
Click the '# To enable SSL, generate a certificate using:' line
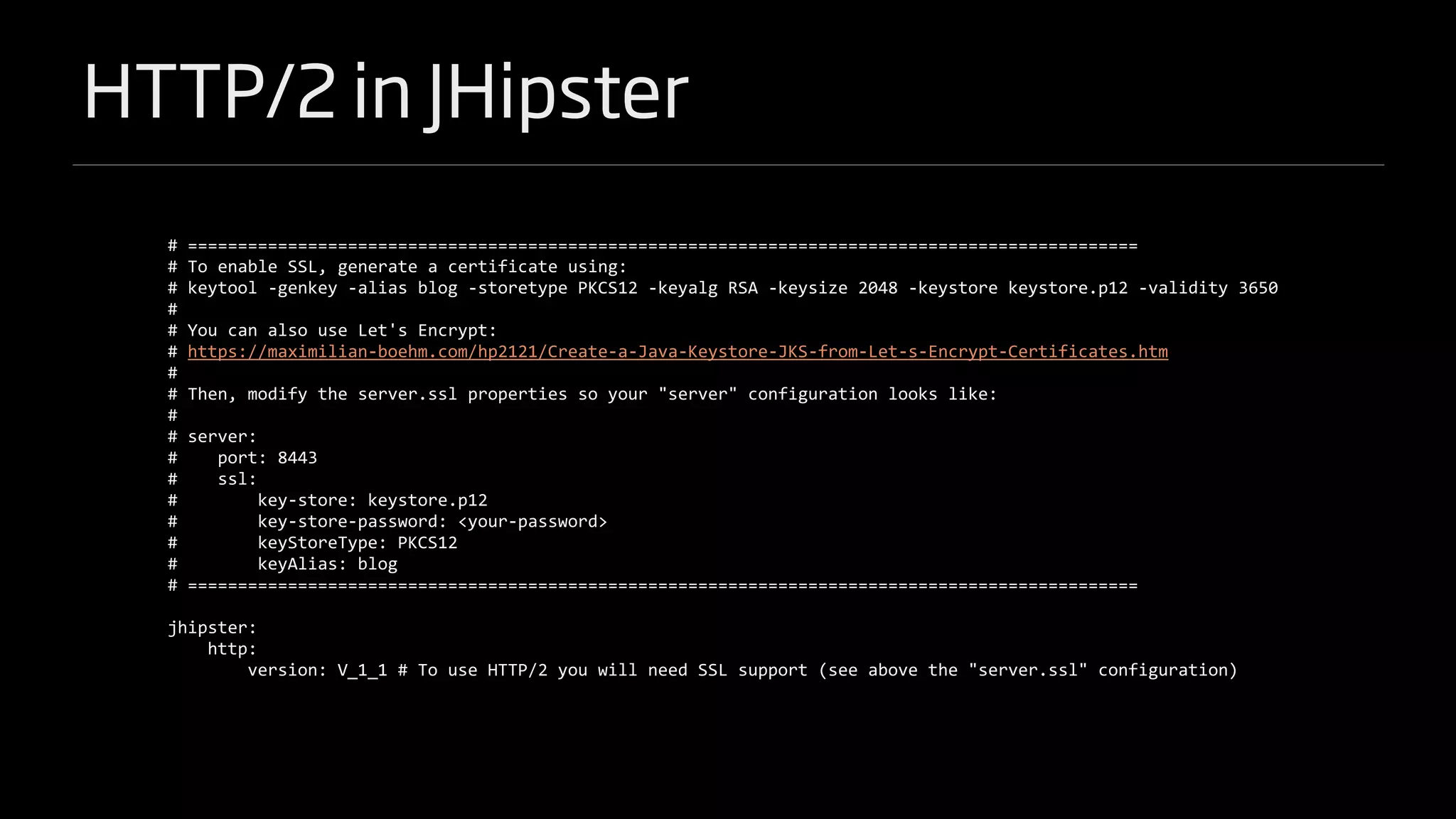click(x=397, y=267)
